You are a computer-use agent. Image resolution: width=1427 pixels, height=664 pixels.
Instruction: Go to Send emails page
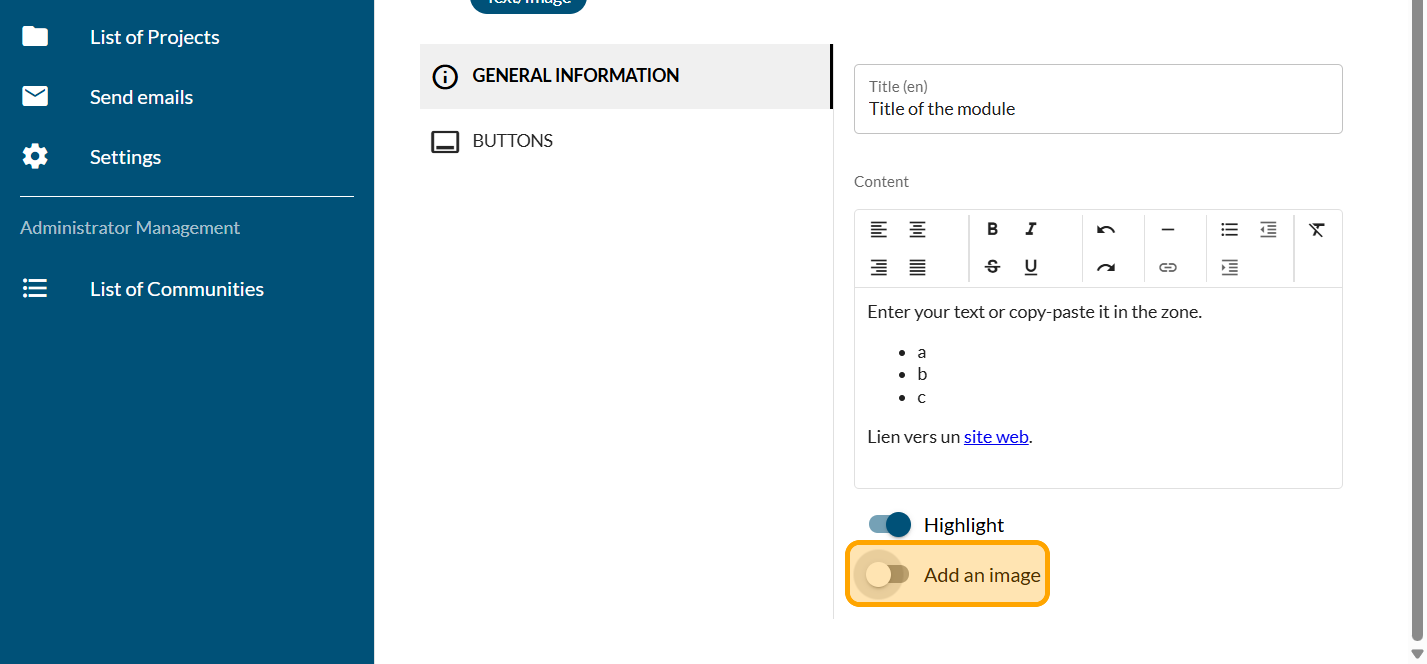[x=141, y=97]
